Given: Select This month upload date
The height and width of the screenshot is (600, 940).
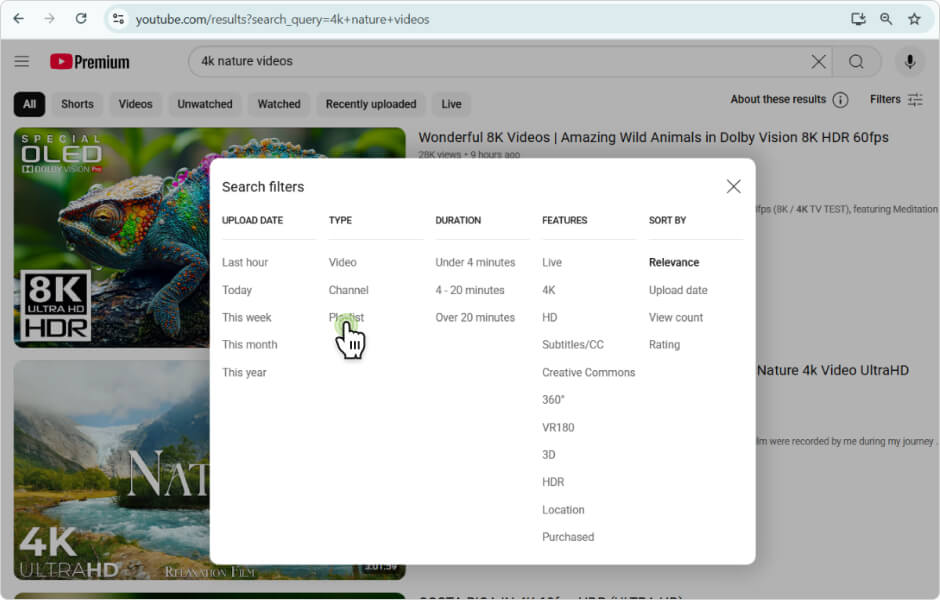Looking at the screenshot, I should pyautogui.click(x=250, y=345).
